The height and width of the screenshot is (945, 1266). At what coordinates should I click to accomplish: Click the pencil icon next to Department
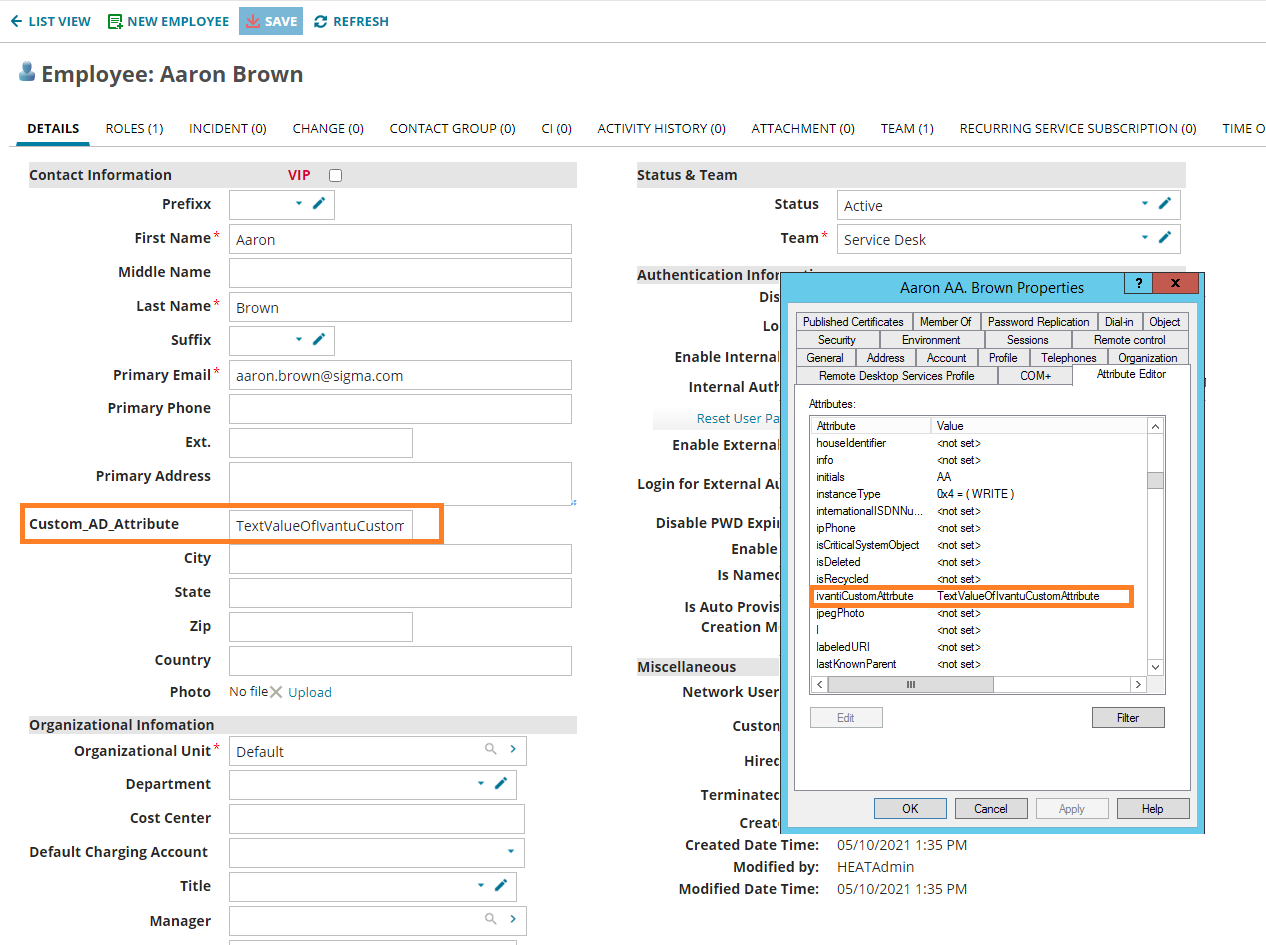pyautogui.click(x=500, y=784)
